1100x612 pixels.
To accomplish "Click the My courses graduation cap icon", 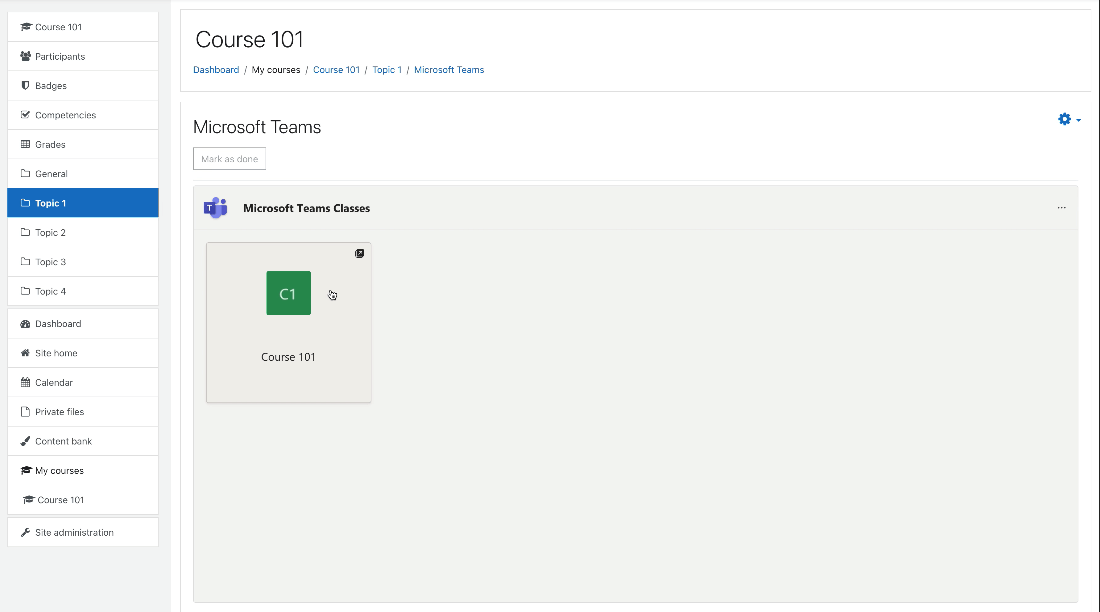I will (x=26, y=470).
